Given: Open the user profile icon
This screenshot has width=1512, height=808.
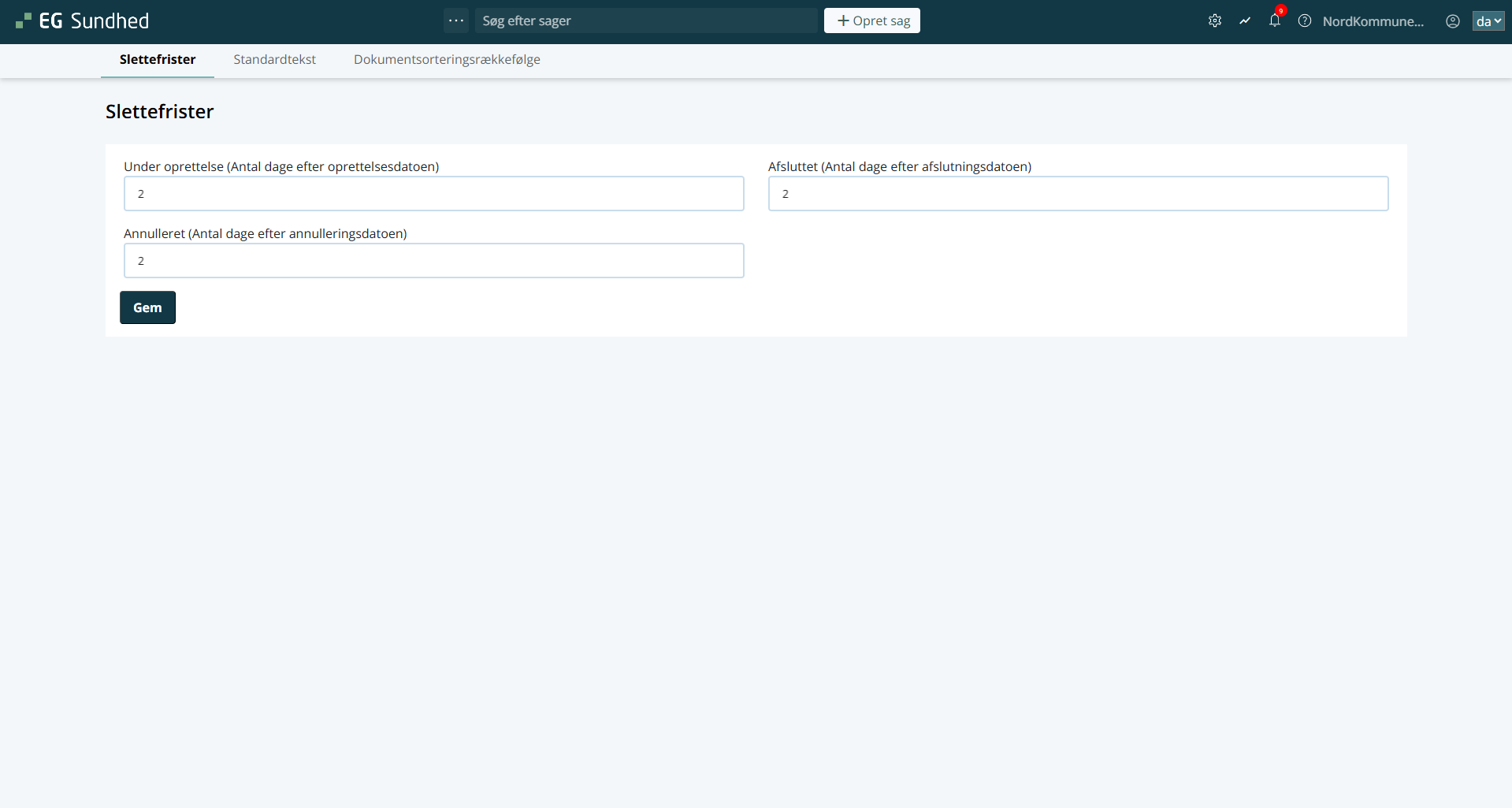Looking at the screenshot, I should pos(1452,21).
